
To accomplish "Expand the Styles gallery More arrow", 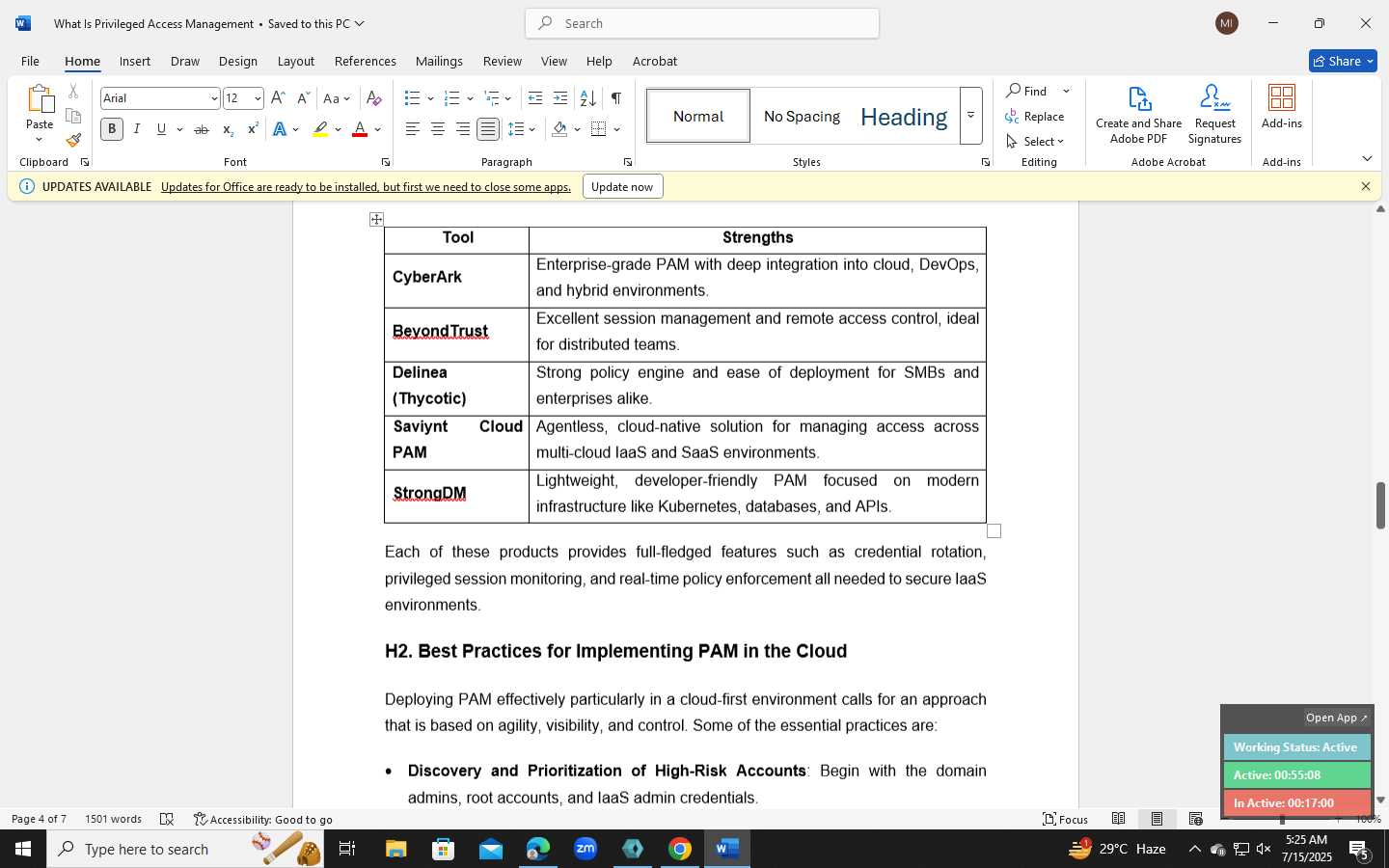I will [x=971, y=116].
